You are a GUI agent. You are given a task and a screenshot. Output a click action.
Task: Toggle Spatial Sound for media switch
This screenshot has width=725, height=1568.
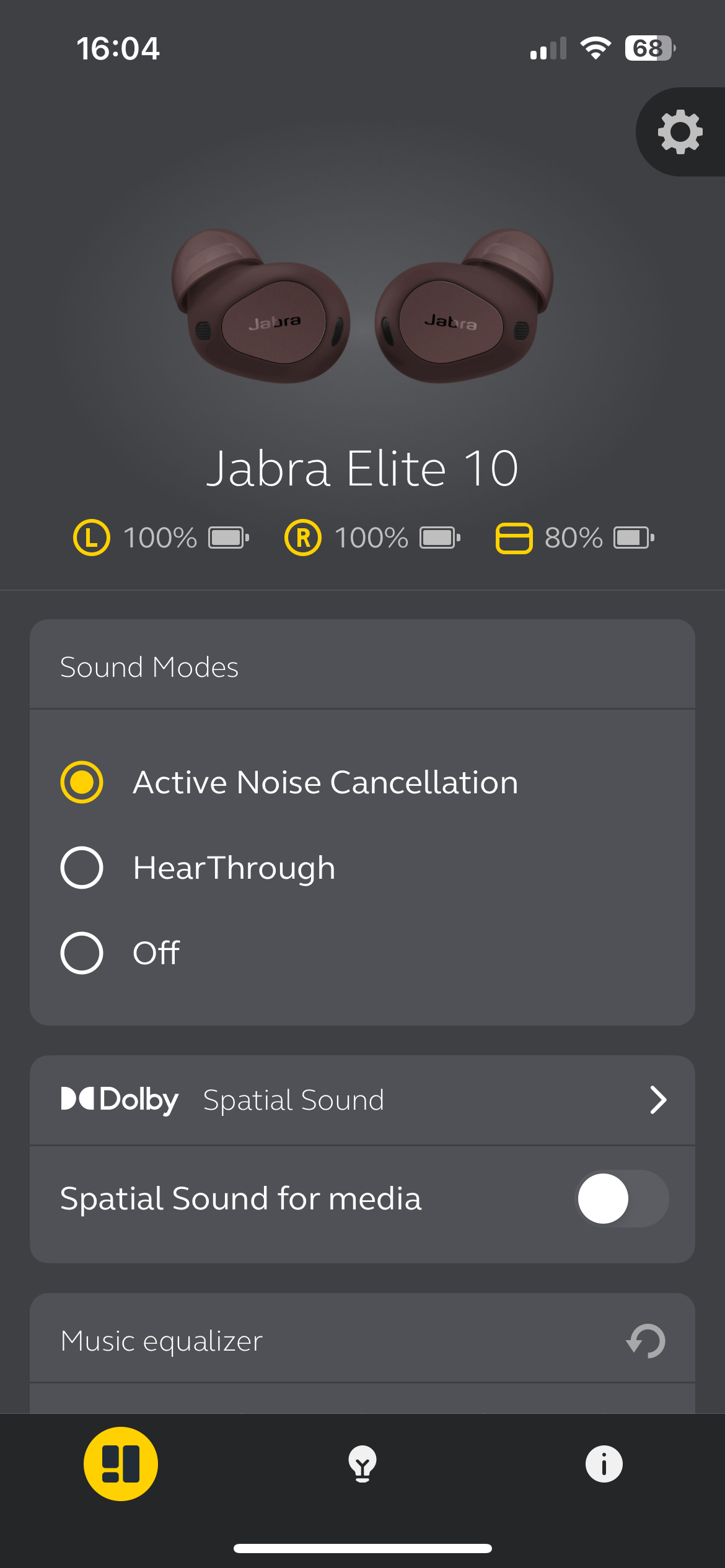[622, 1198]
